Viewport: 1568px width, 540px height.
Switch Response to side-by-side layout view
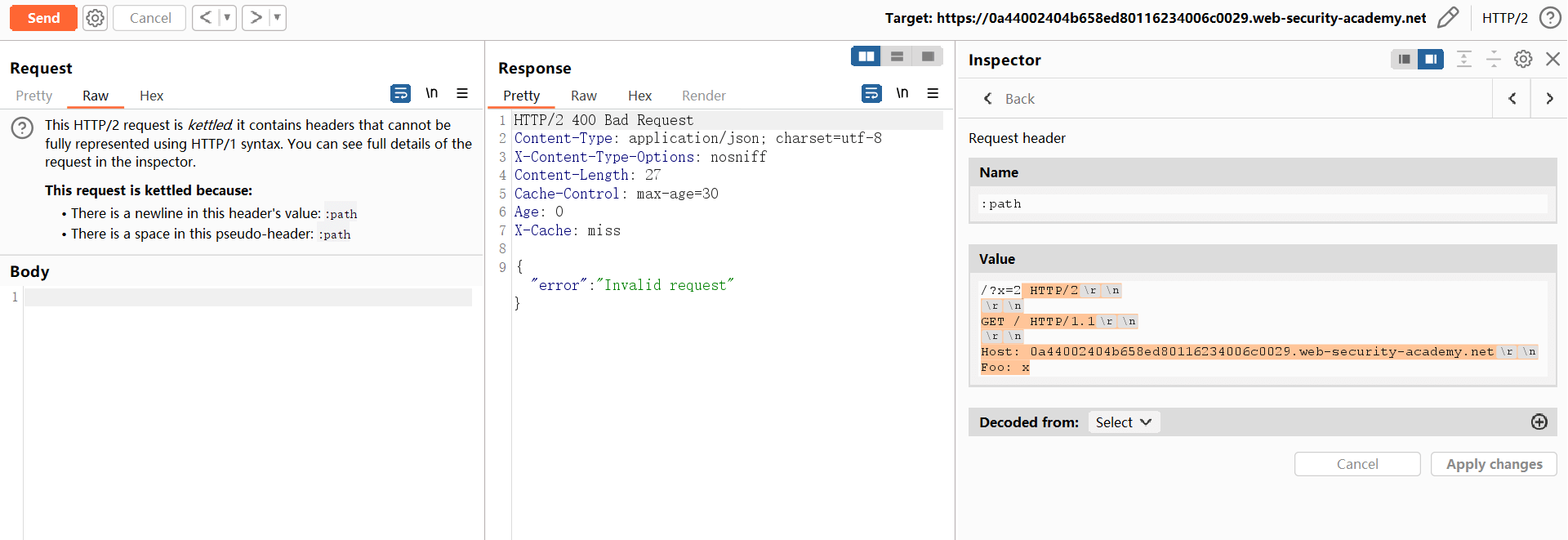[x=866, y=56]
